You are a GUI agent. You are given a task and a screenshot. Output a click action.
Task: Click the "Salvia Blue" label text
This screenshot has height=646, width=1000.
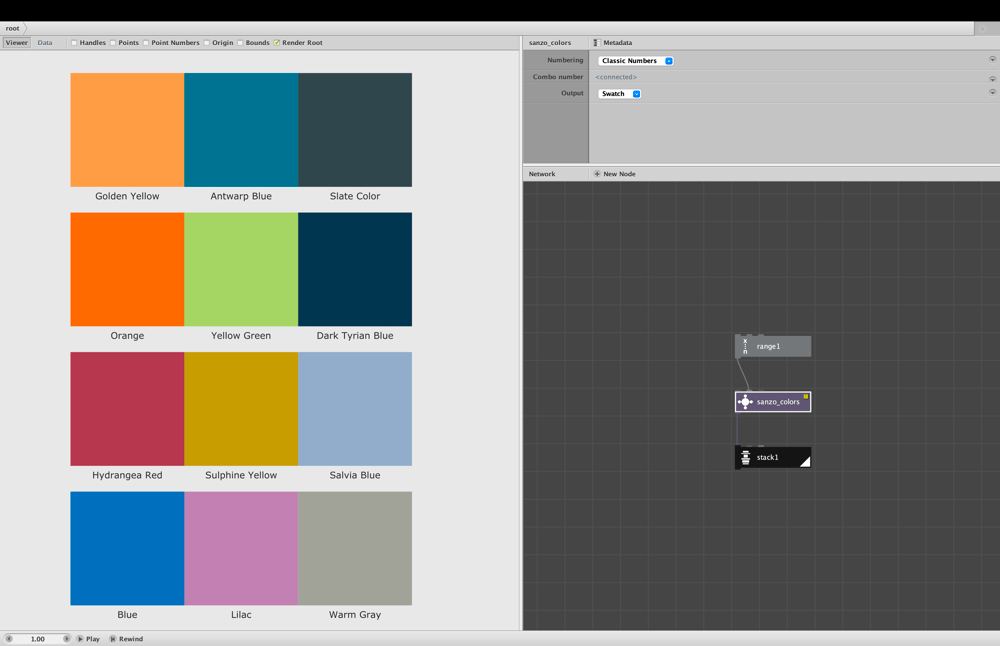point(355,475)
